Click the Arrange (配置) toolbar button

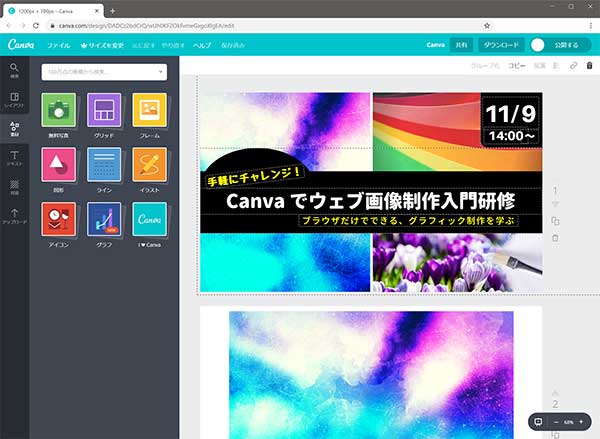pyautogui.click(x=540, y=65)
